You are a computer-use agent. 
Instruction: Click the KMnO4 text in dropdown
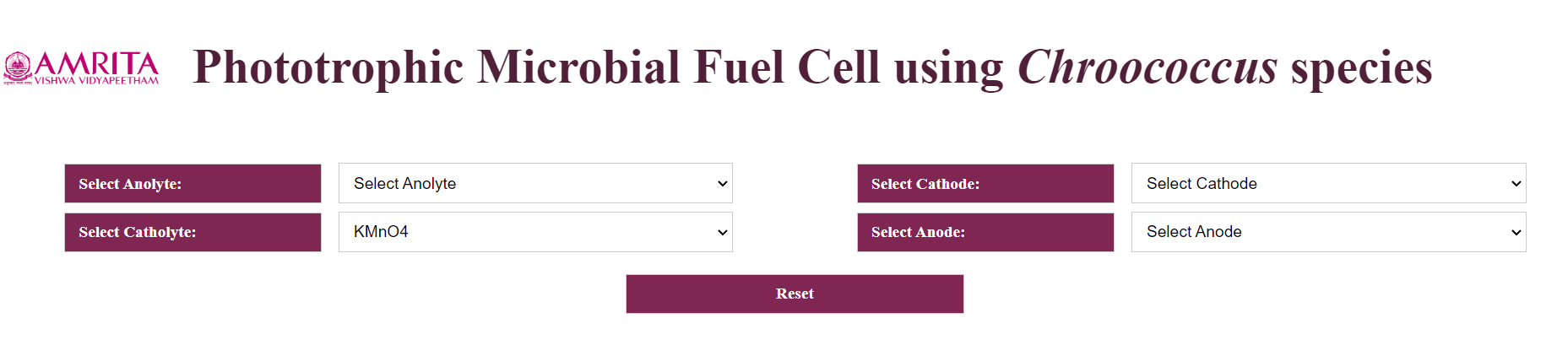(381, 232)
